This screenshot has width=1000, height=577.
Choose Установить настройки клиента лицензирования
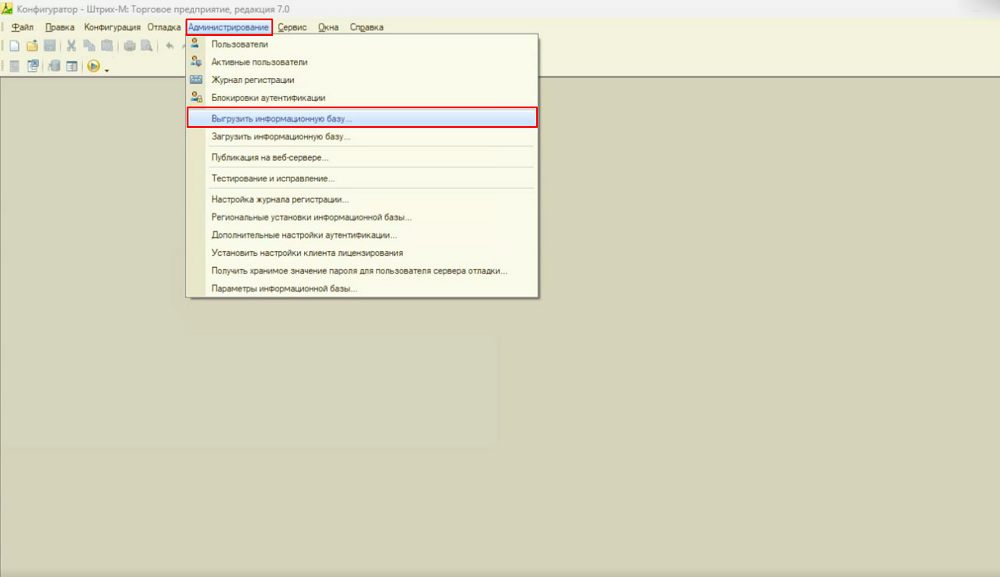coord(362,252)
